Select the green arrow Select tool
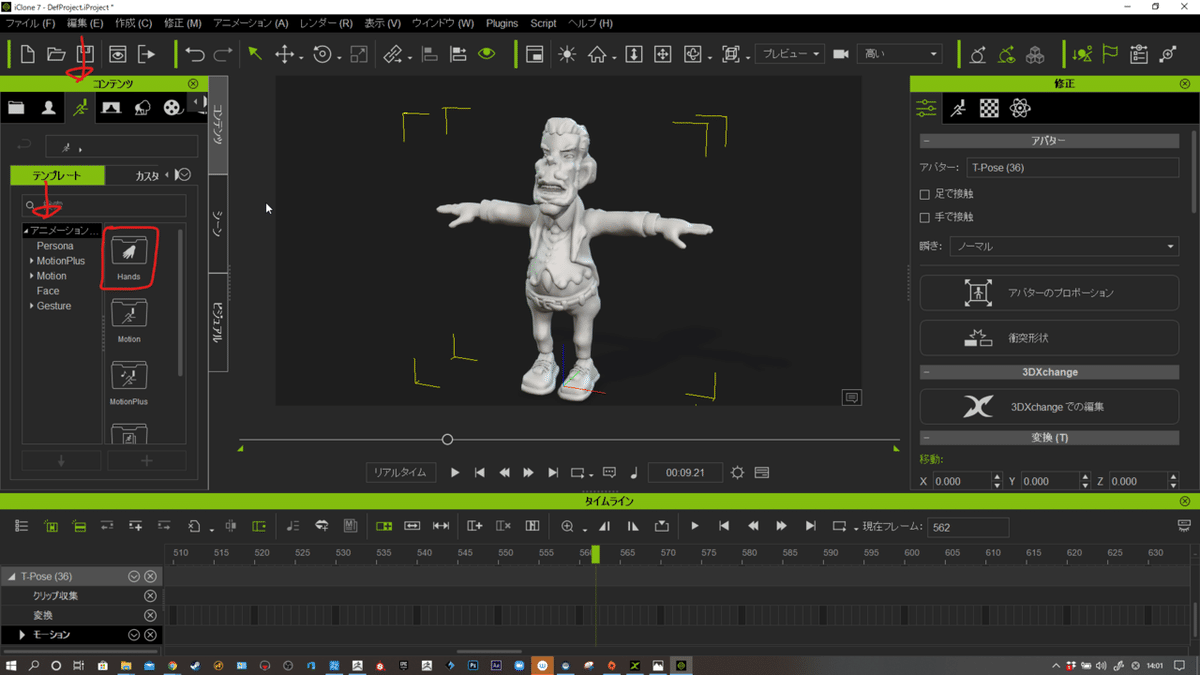 (256, 54)
